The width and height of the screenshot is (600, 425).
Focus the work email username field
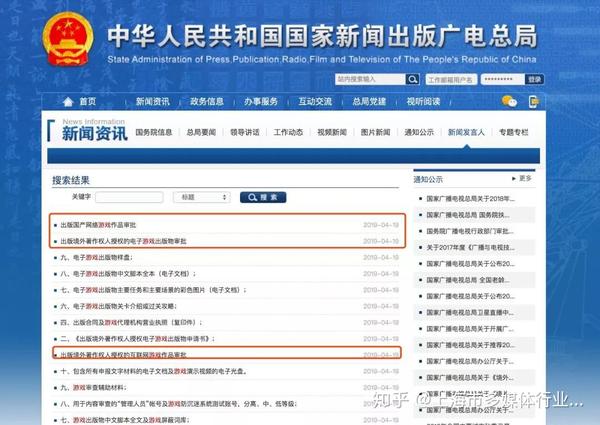tap(451, 80)
